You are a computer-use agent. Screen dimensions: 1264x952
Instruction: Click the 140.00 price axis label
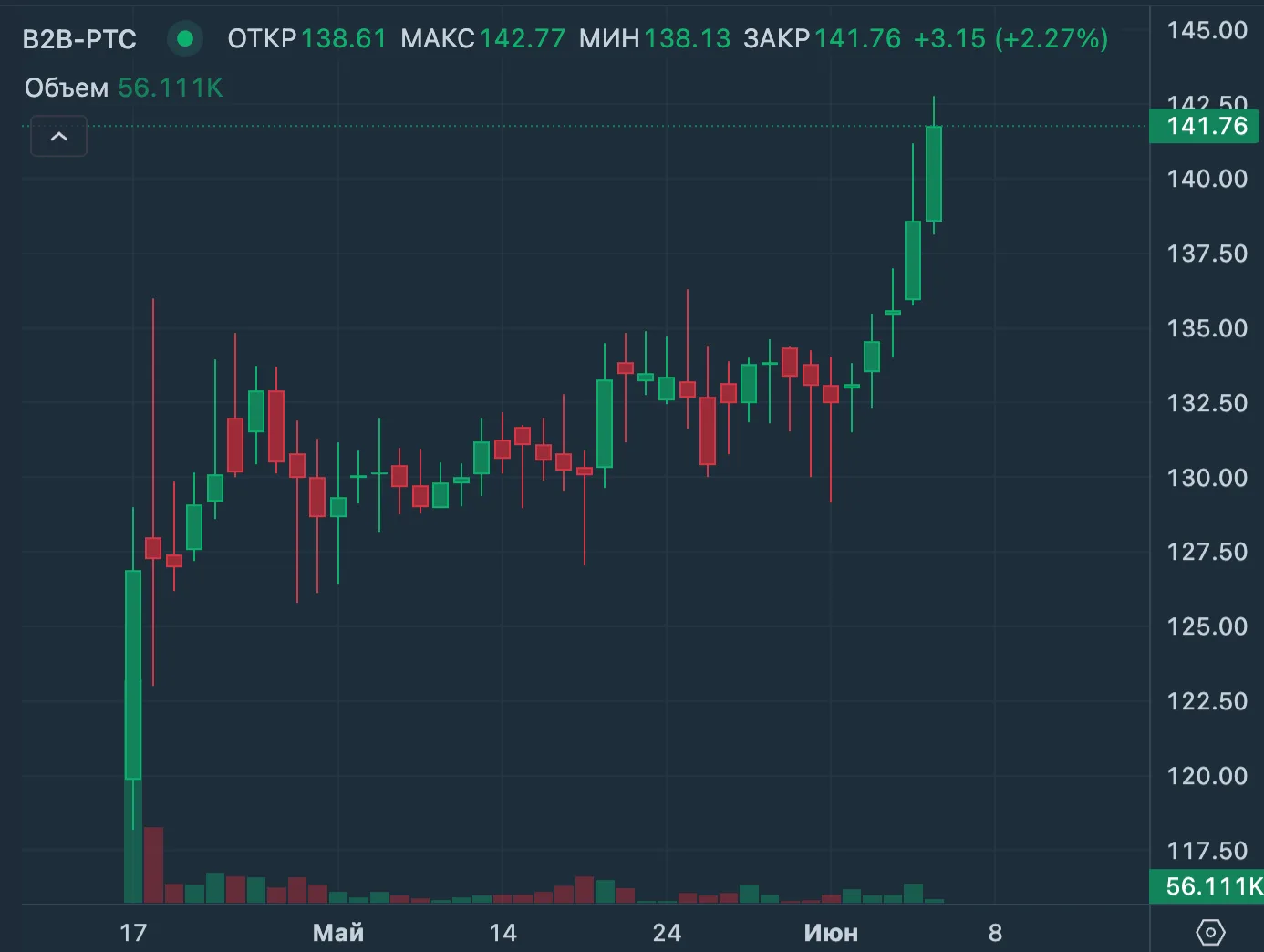coord(1207,179)
